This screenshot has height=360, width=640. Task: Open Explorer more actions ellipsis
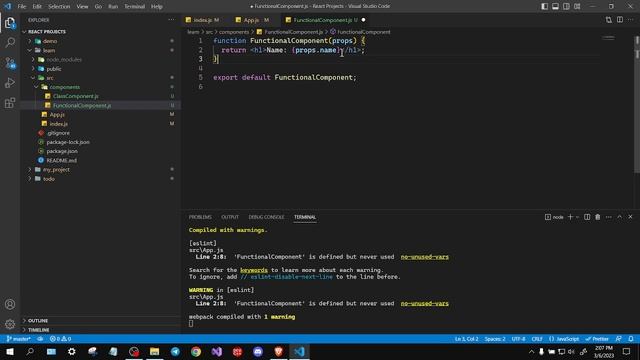point(171,20)
